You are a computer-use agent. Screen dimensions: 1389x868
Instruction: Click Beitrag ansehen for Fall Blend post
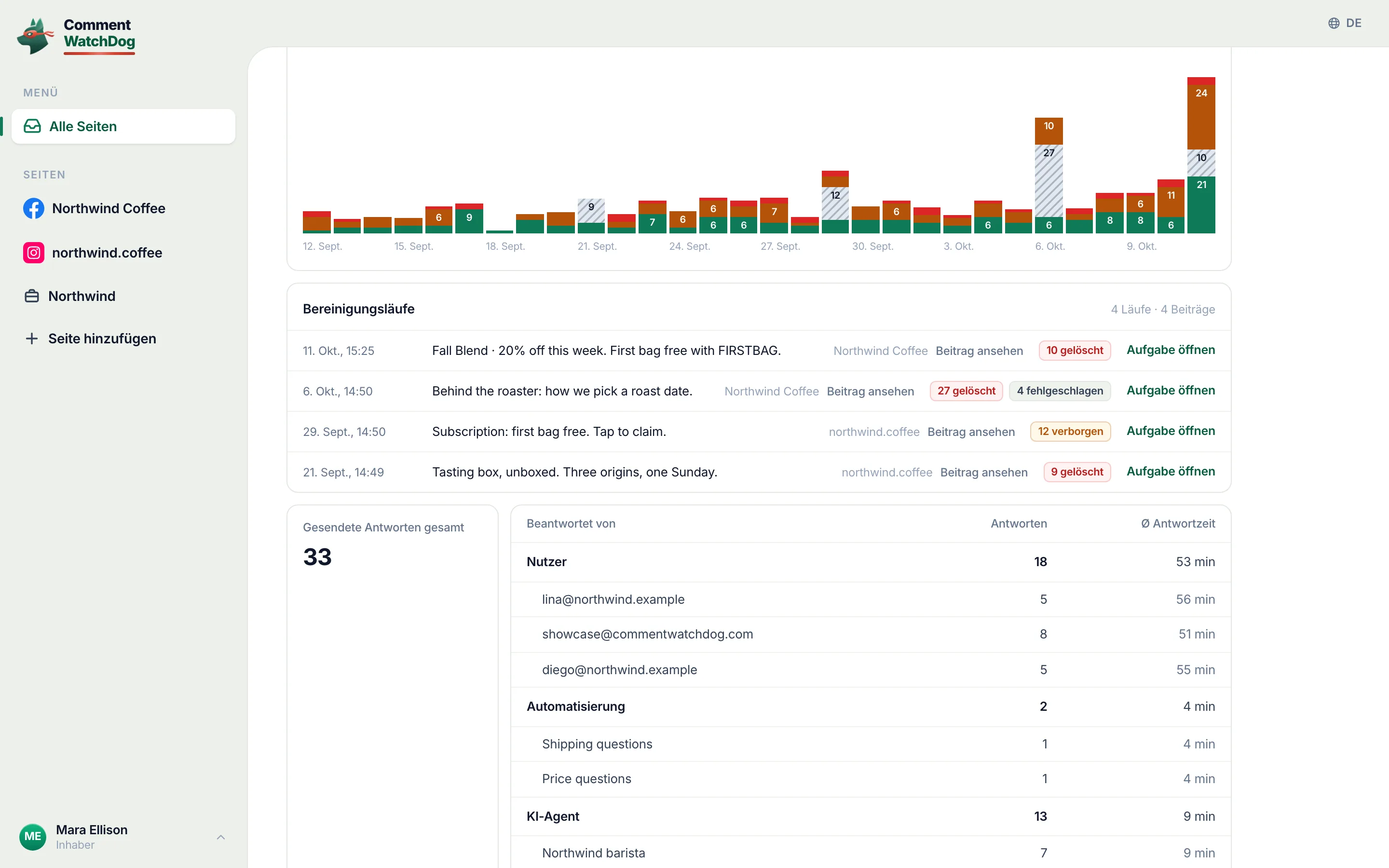979,351
